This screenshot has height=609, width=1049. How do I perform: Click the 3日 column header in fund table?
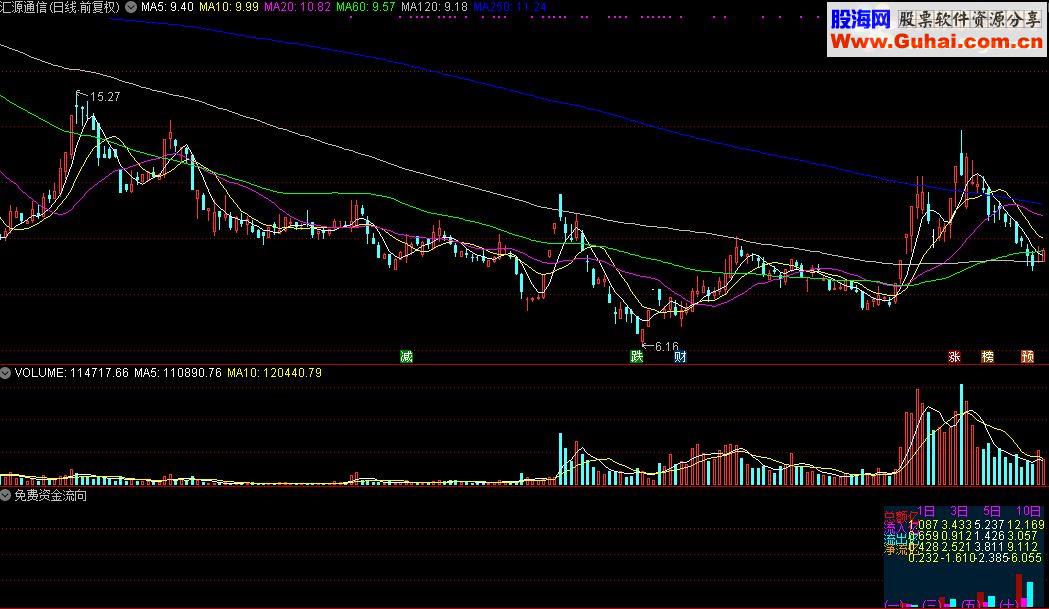pyautogui.click(x=959, y=512)
